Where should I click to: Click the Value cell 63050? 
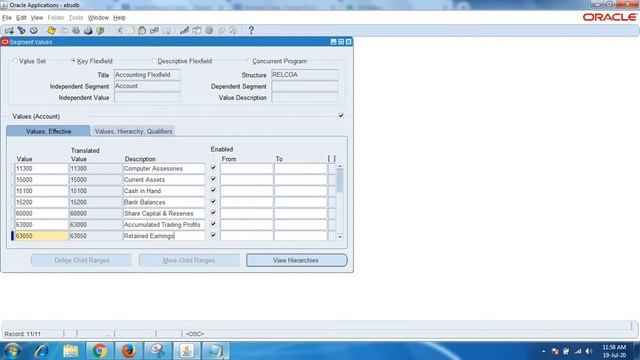click(42, 236)
